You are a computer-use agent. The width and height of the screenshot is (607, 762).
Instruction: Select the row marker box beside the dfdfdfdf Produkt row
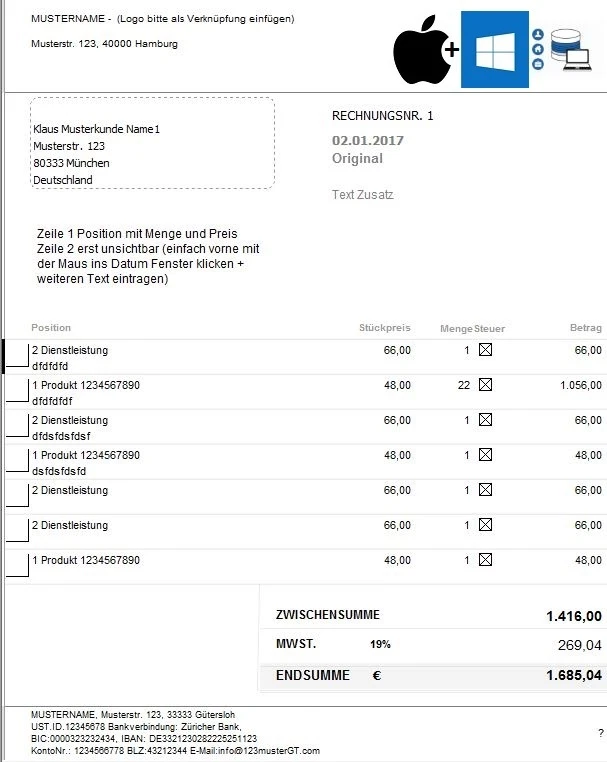coord(17,390)
